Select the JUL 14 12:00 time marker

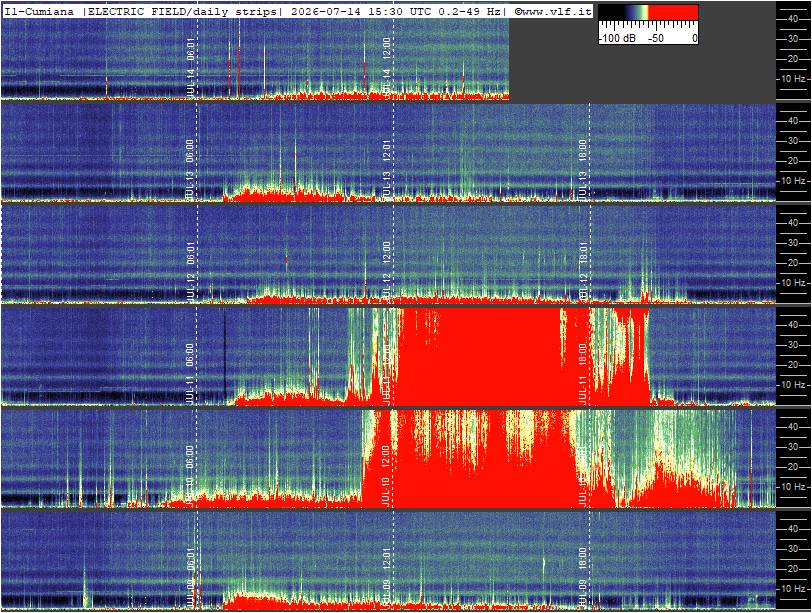387,67
